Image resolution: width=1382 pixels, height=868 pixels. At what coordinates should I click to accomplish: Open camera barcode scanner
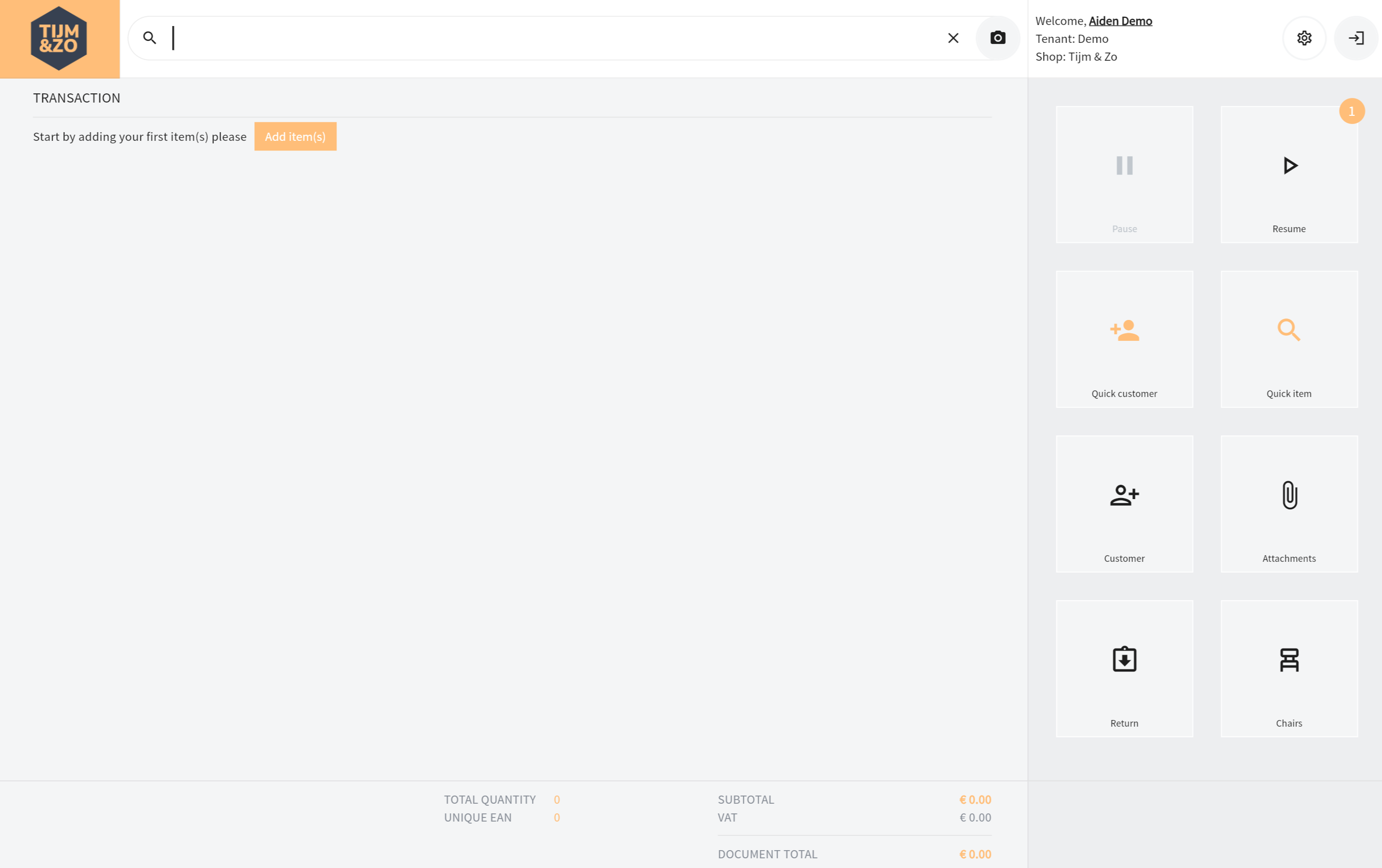coord(998,38)
